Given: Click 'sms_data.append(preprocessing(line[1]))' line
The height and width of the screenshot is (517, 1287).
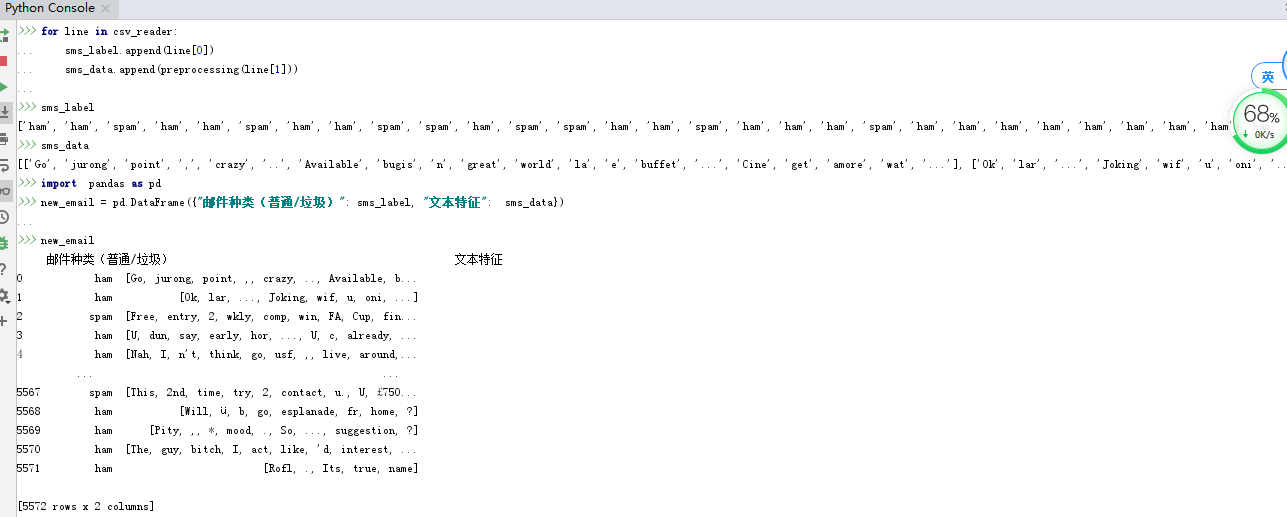Looking at the screenshot, I should (x=182, y=69).
